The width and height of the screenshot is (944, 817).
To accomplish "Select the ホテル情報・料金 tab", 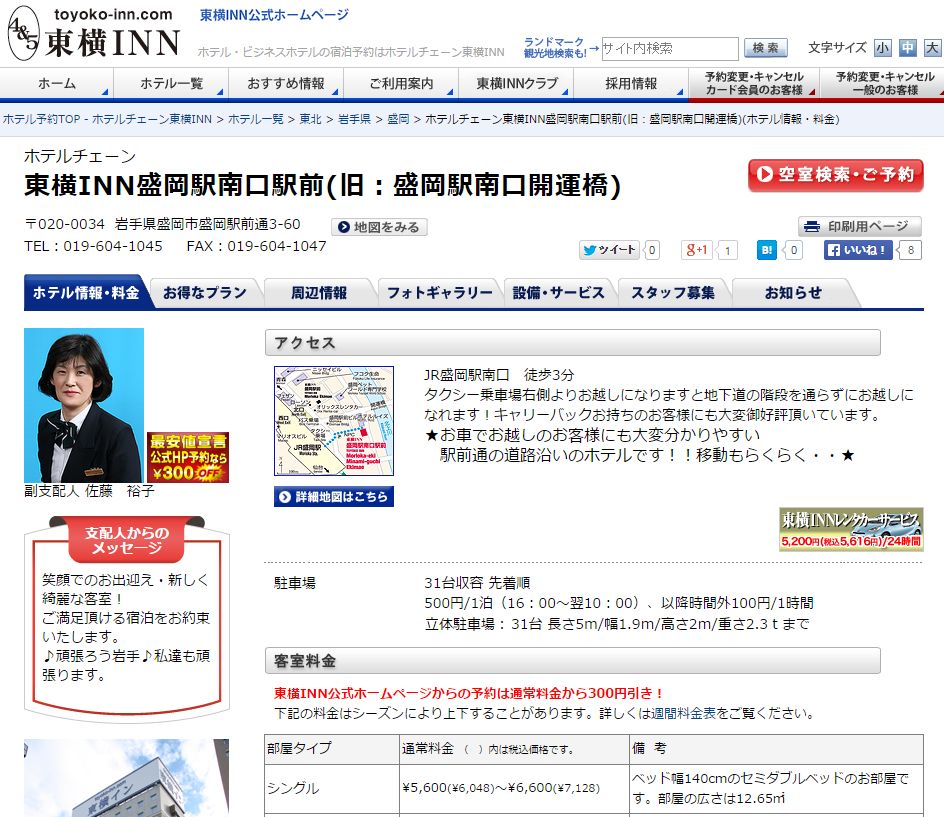I will click(x=86, y=293).
